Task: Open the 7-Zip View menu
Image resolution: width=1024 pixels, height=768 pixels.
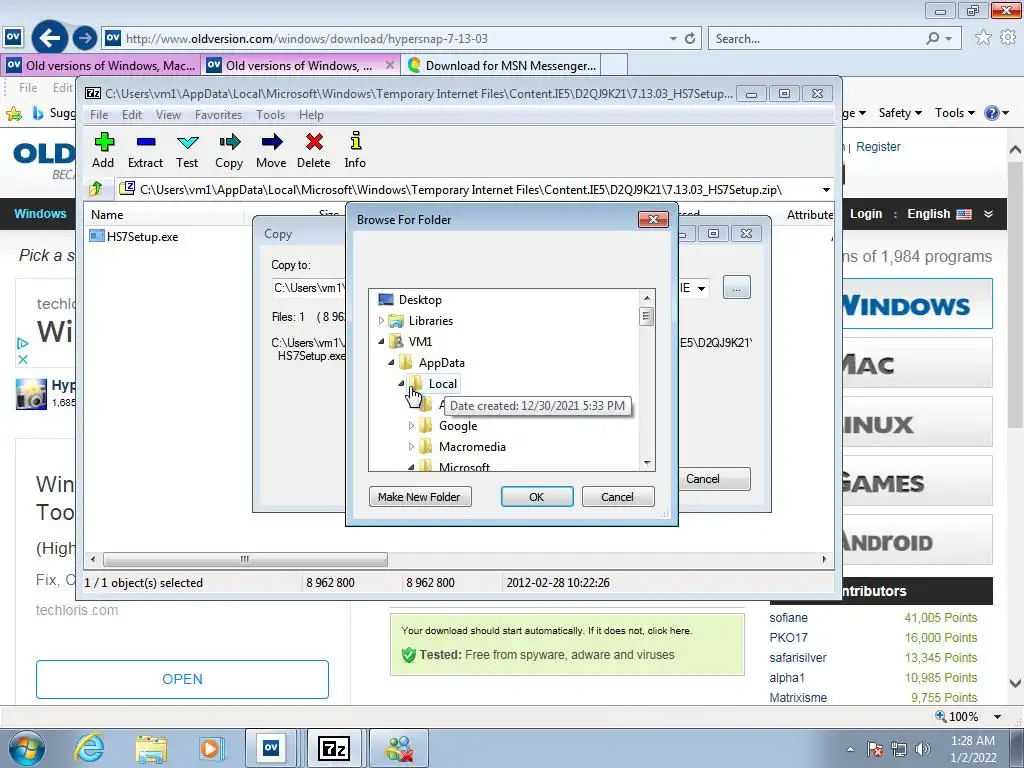Action: pos(168,115)
